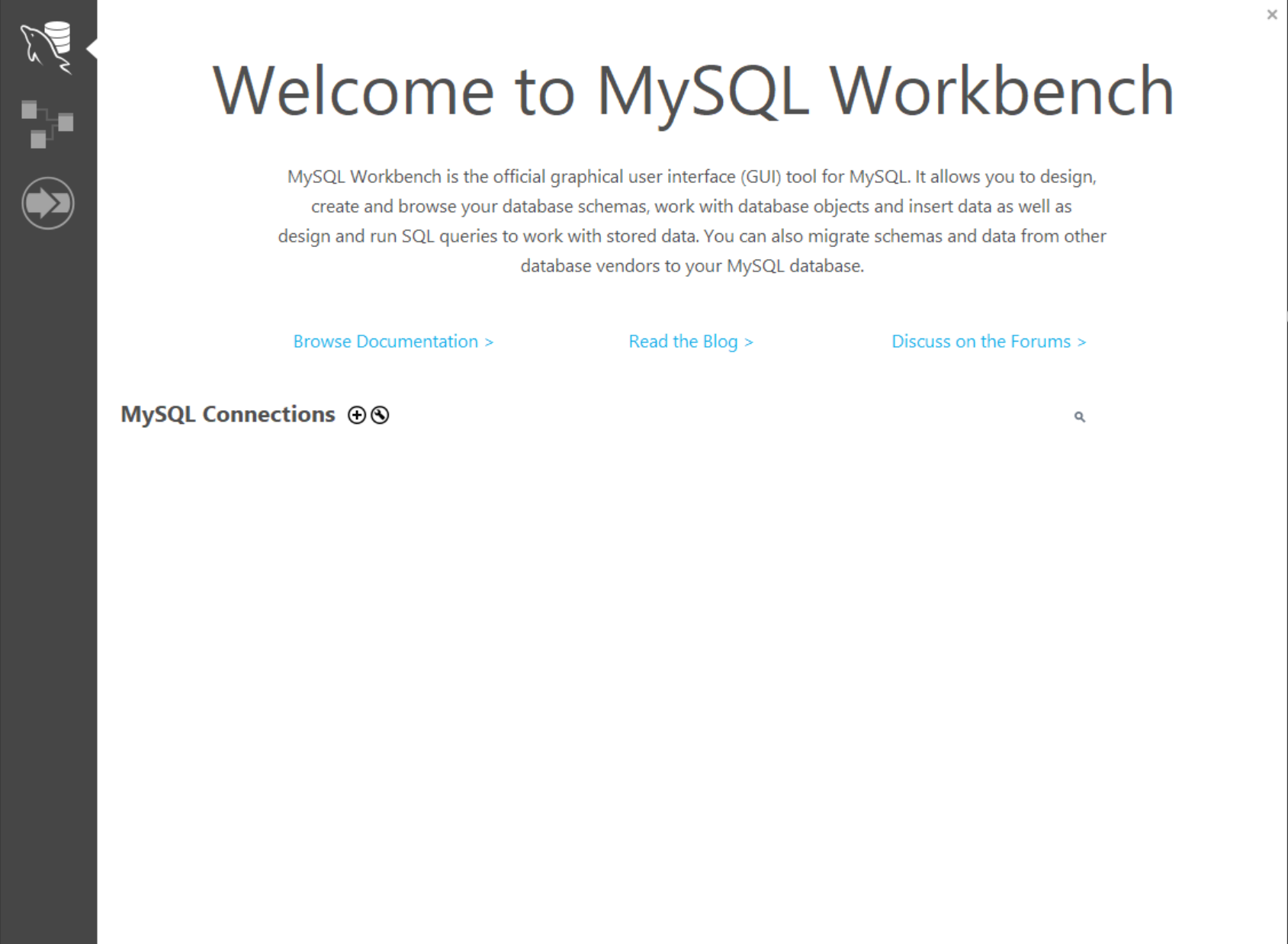Viewport: 1288px width, 944px height.
Task: Click the MySQL Connections heading
Action: [x=228, y=414]
